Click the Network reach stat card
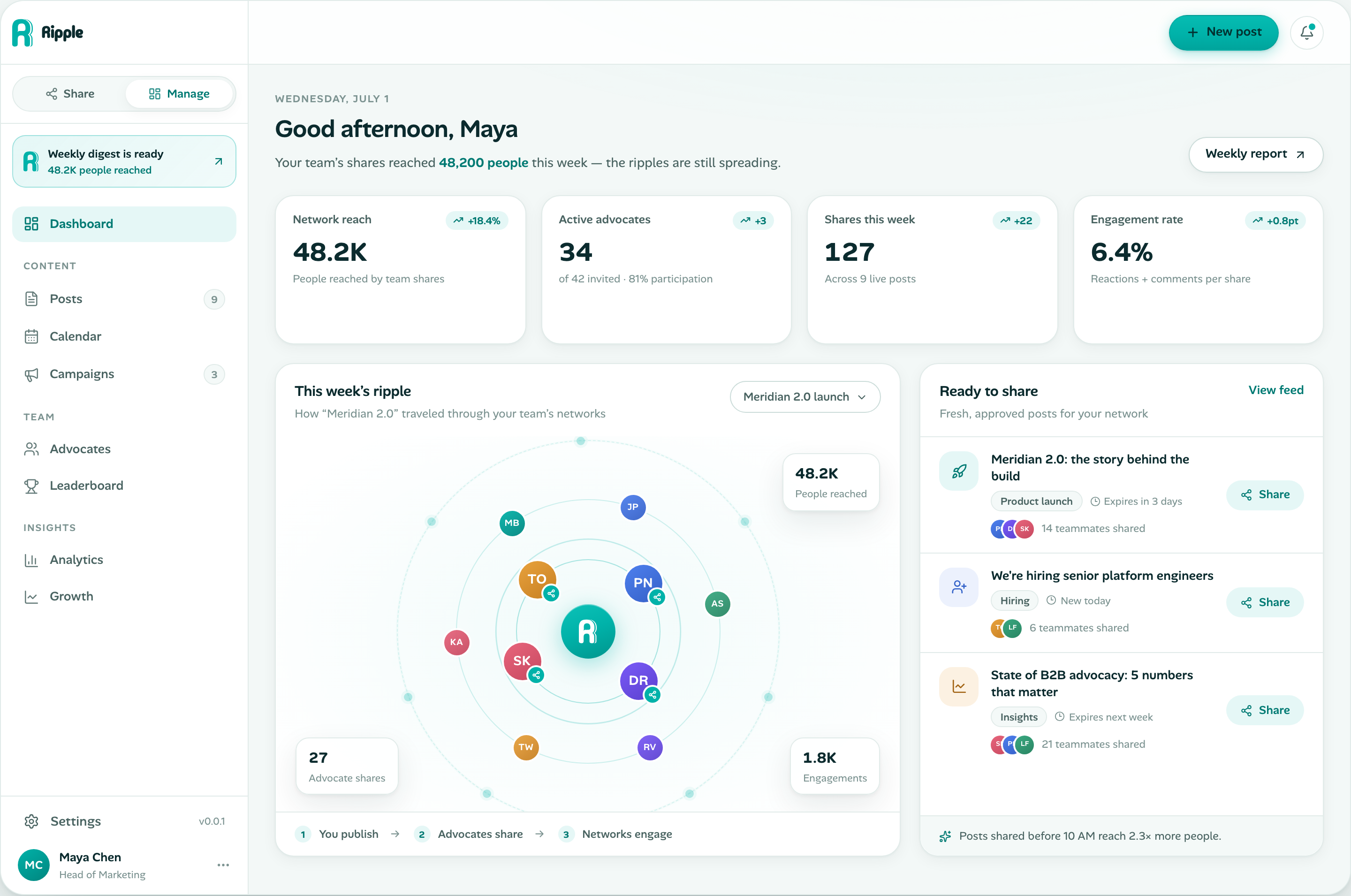The image size is (1351, 896). click(x=400, y=270)
